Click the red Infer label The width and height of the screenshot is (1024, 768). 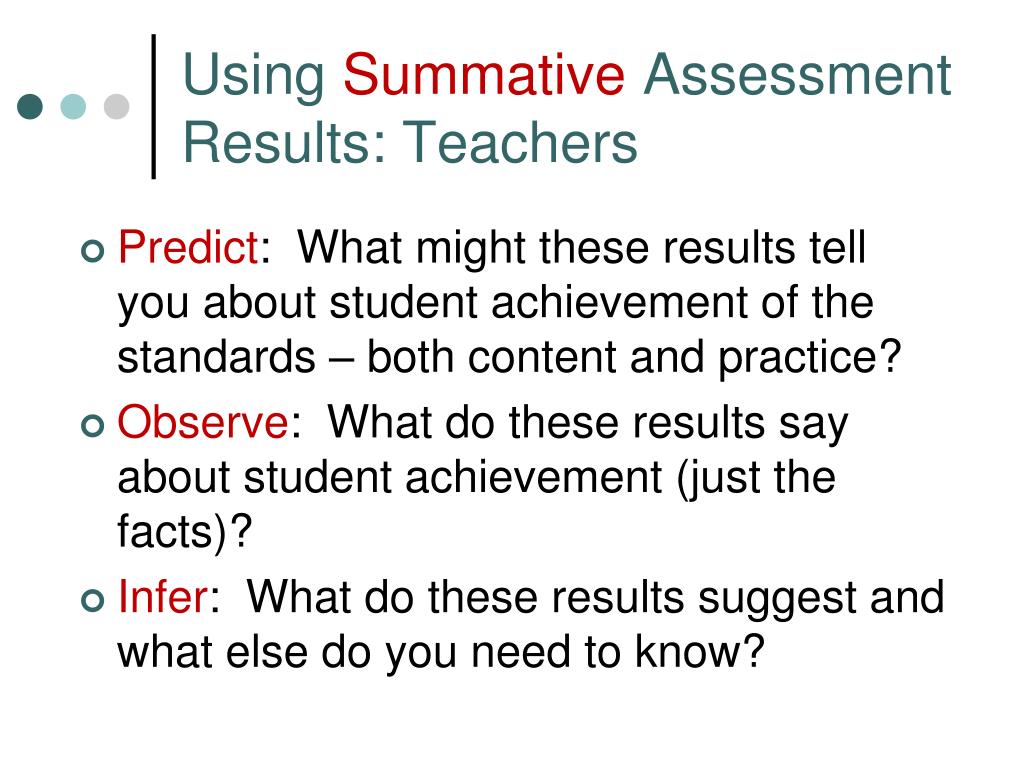163,597
